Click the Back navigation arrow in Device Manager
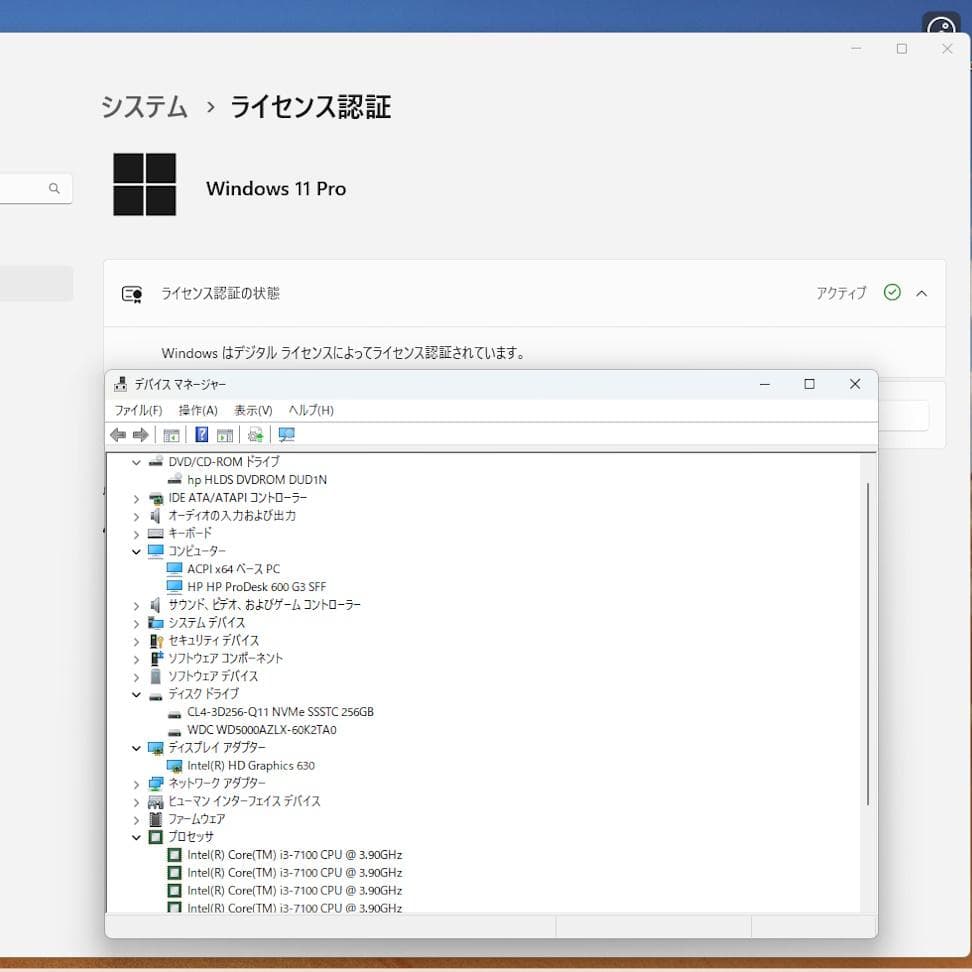The image size is (972, 972). pos(118,434)
